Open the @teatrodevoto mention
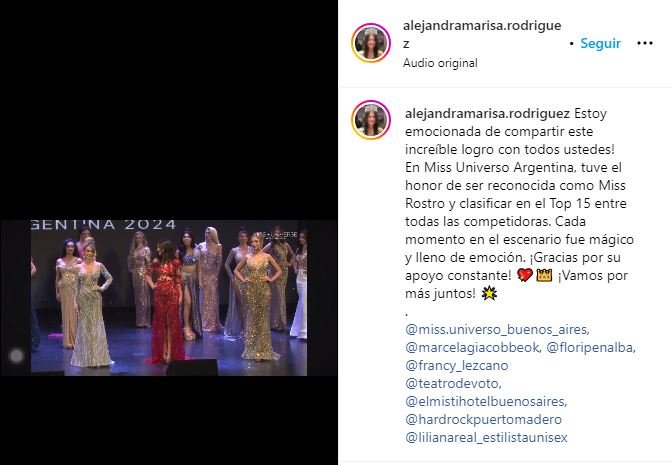This screenshot has height=465, width=672. point(453,384)
